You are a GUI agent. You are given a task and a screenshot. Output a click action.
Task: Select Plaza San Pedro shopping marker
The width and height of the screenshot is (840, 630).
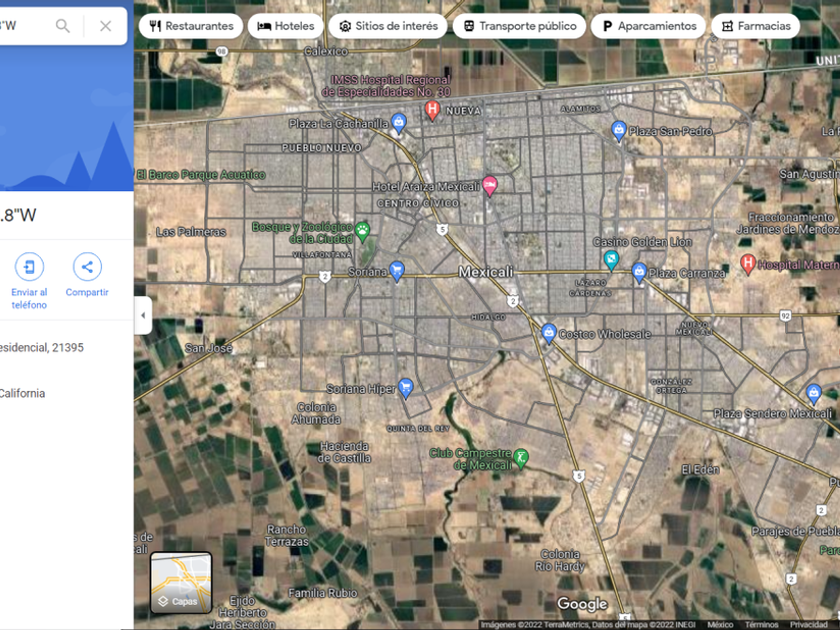coord(619,131)
